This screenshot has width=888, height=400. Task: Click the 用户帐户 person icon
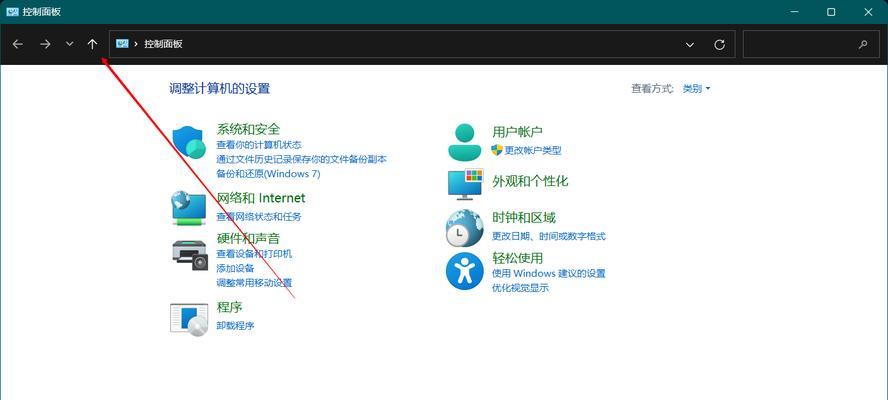coord(464,142)
